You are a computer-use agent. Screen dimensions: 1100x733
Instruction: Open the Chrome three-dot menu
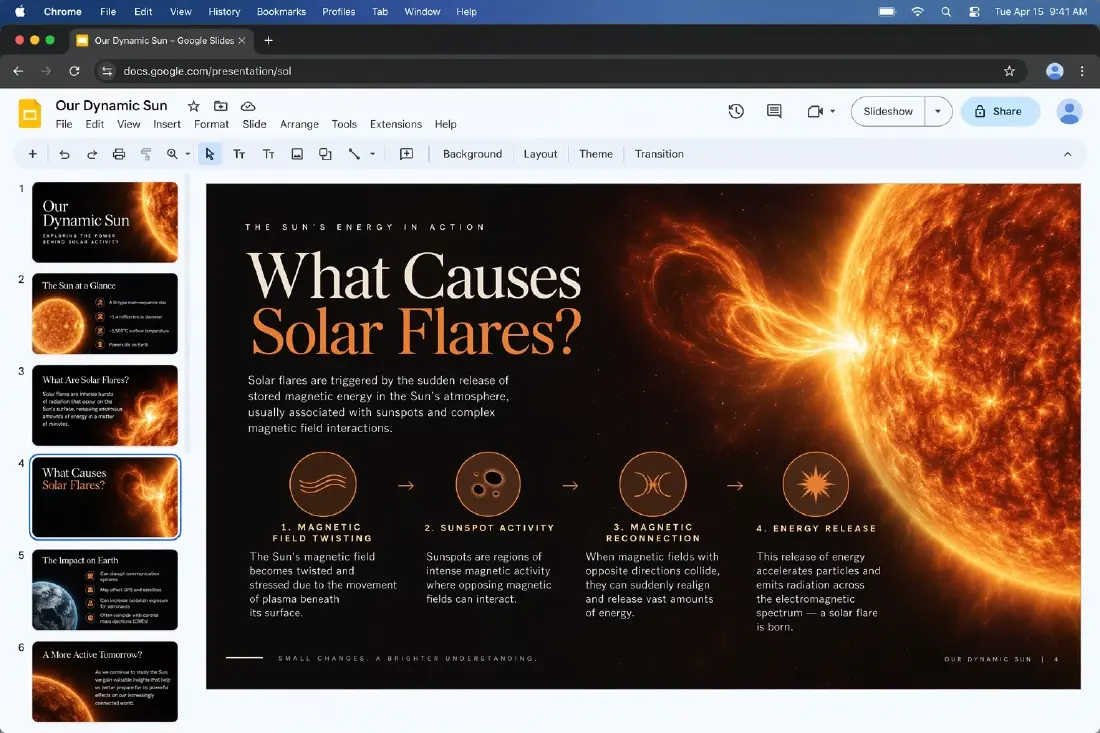pyautogui.click(x=1082, y=71)
